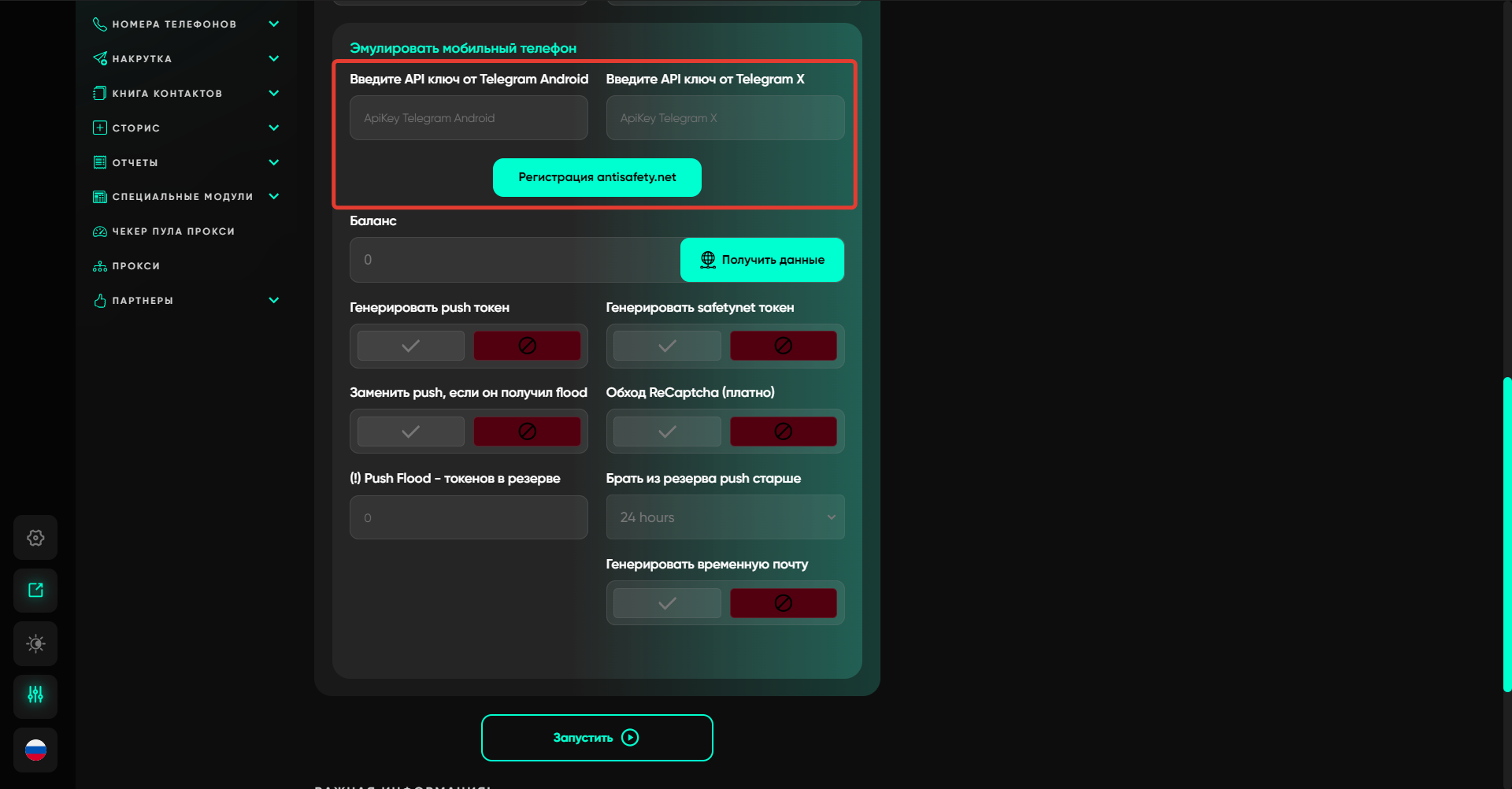Open the 24 hours dropdown
The height and width of the screenshot is (789, 1512).
[x=724, y=517]
